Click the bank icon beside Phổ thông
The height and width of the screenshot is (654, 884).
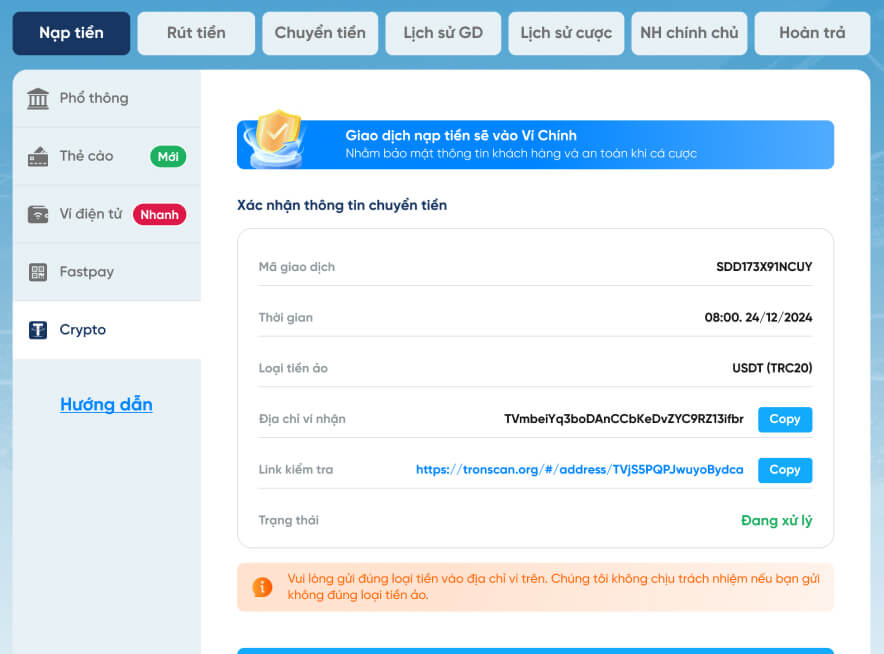(38, 98)
